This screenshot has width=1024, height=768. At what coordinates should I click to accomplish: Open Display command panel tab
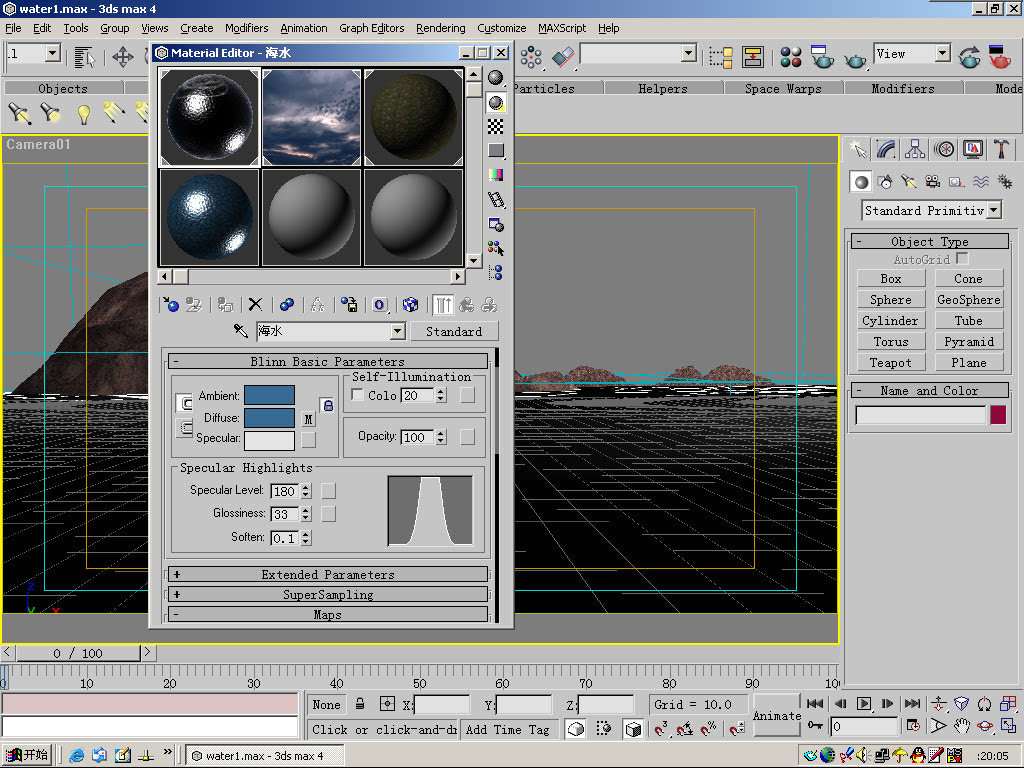pos(972,150)
